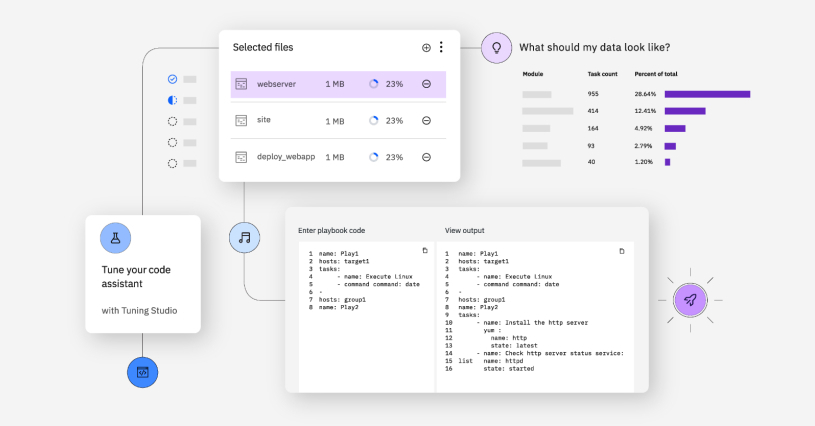Remove the webserver file from selection
Screen dimensions: 815x426
(x=426, y=84)
